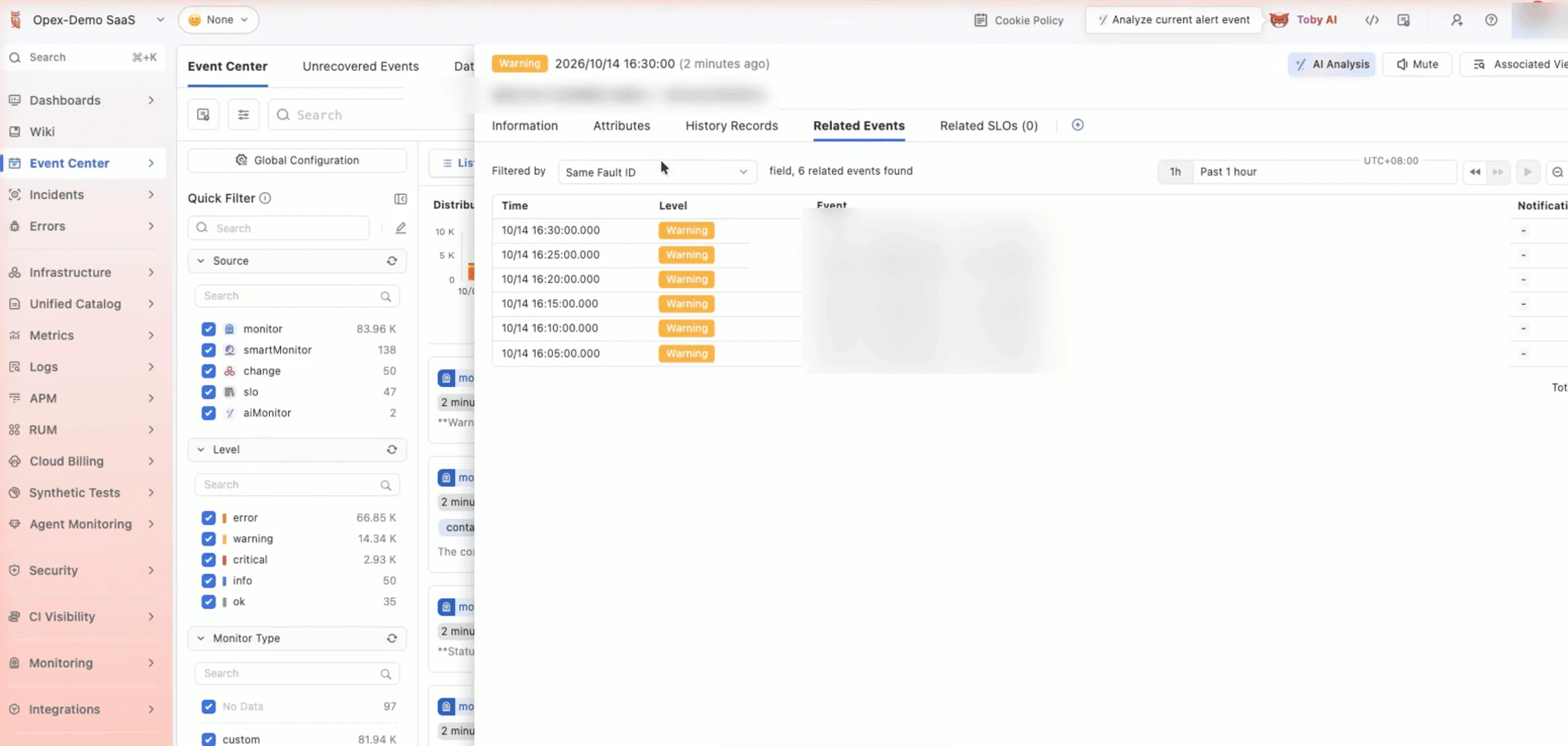Click the zoom out time icon
The width and height of the screenshot is (1568, 746).
pyautogui.click(x=1557, y=172)
